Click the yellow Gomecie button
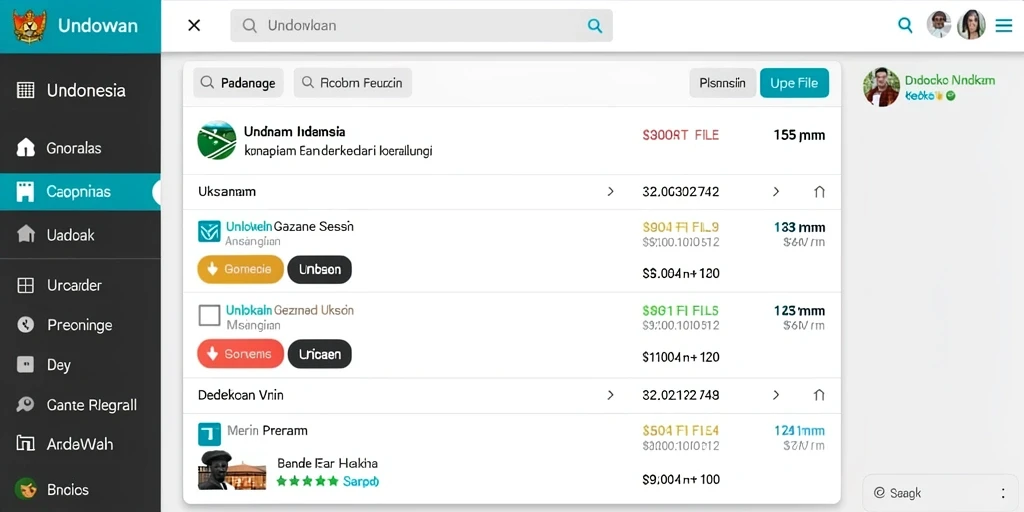Viewport: 1024px width, 512px height. click(240, 269)
